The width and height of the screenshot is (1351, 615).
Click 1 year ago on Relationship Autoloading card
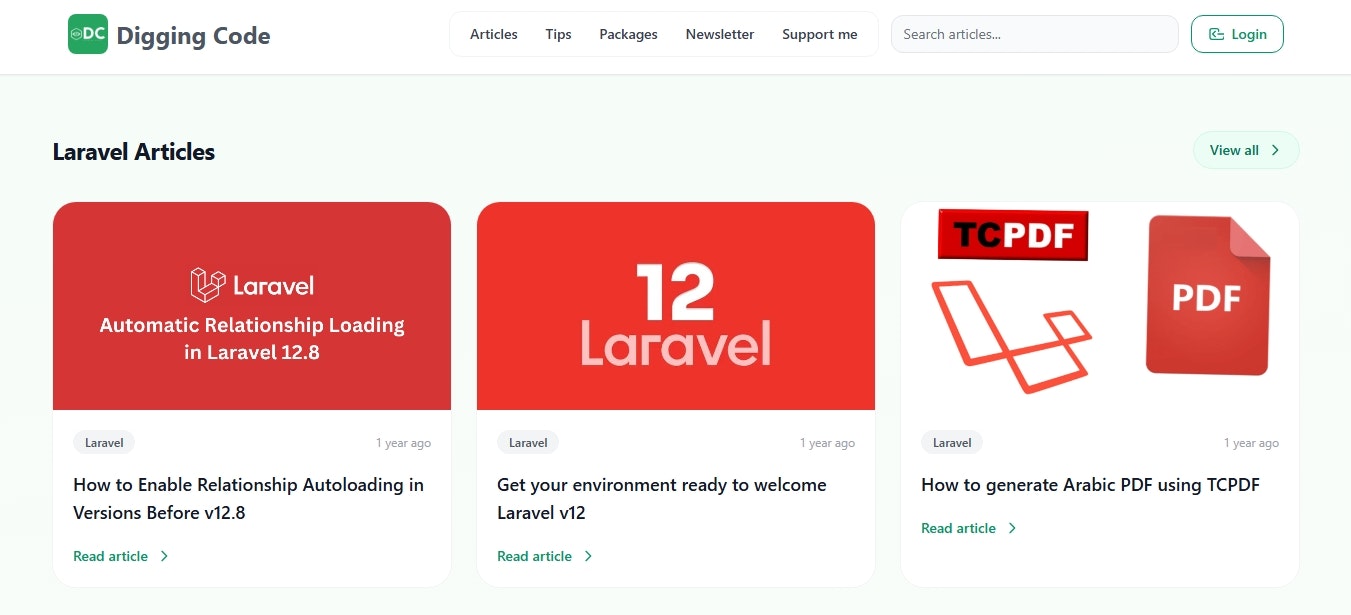pyautogui.click(x=403, y=443)
